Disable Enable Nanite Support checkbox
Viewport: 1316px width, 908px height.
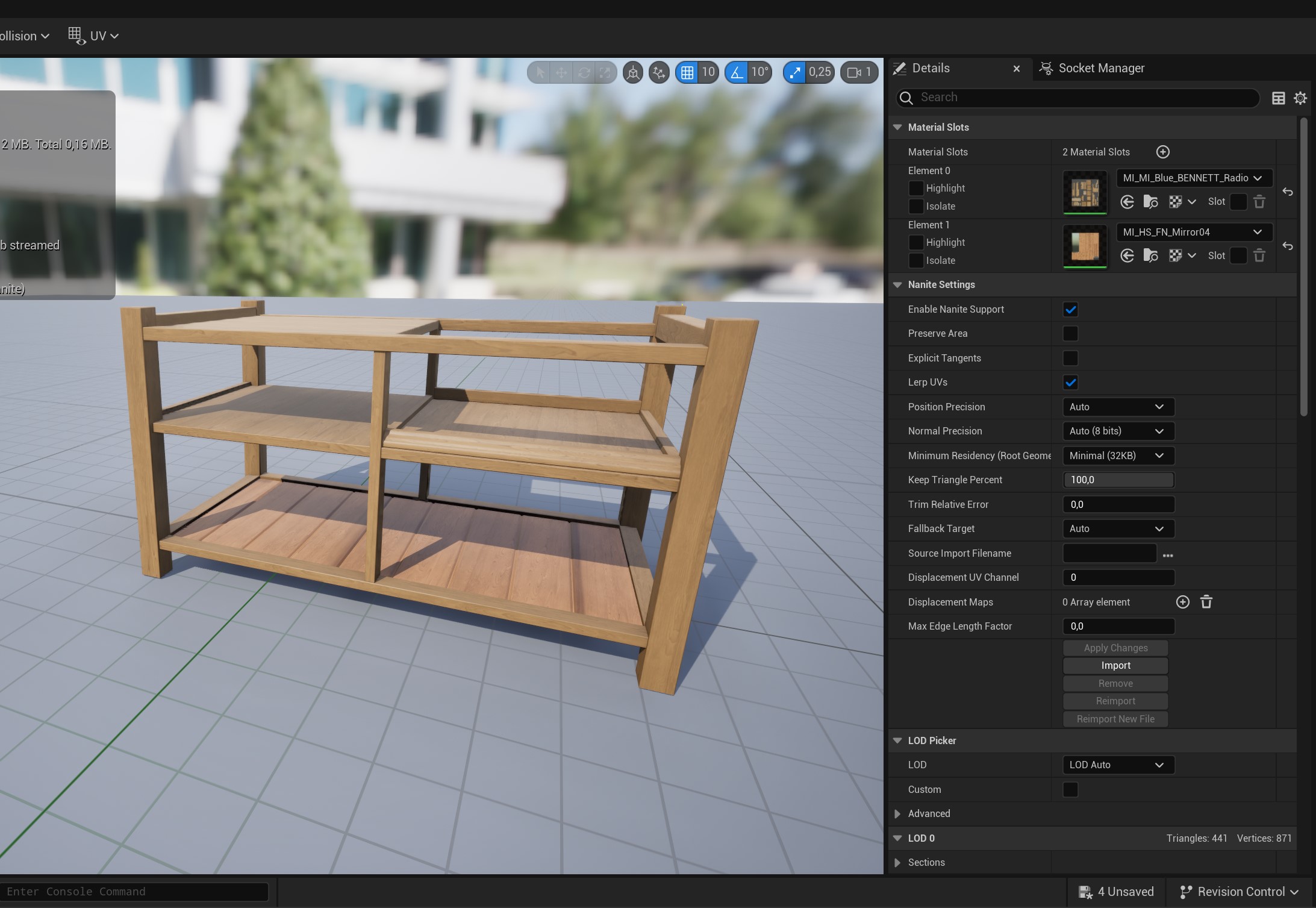click(x=1070, y=310)
